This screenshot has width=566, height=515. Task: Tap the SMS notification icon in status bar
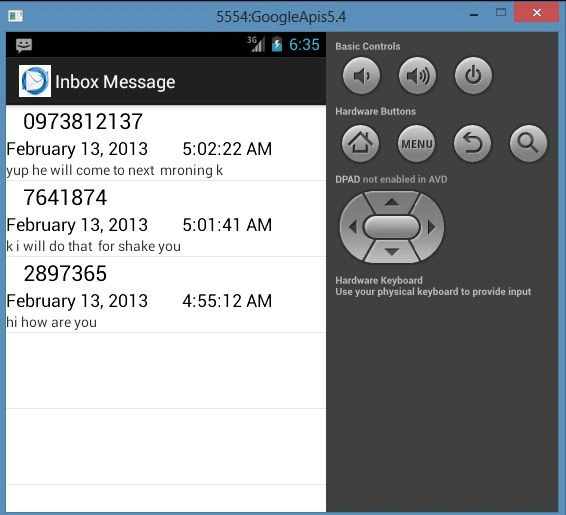click(24, 45)
